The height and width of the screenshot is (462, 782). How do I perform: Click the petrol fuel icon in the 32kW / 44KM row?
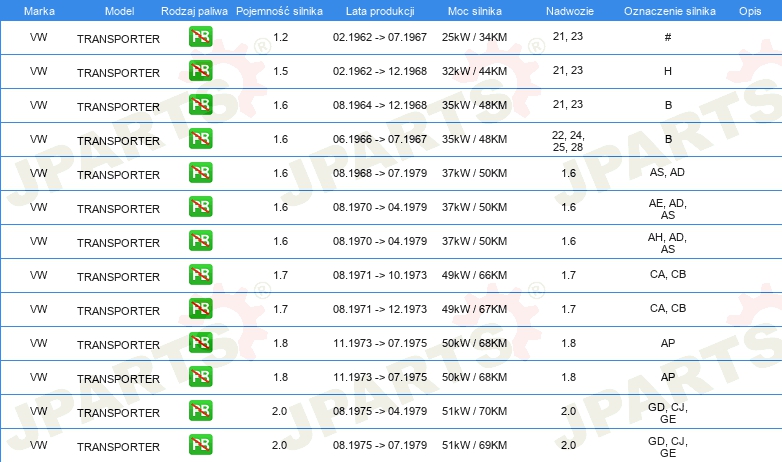click(x=200, y=70)
